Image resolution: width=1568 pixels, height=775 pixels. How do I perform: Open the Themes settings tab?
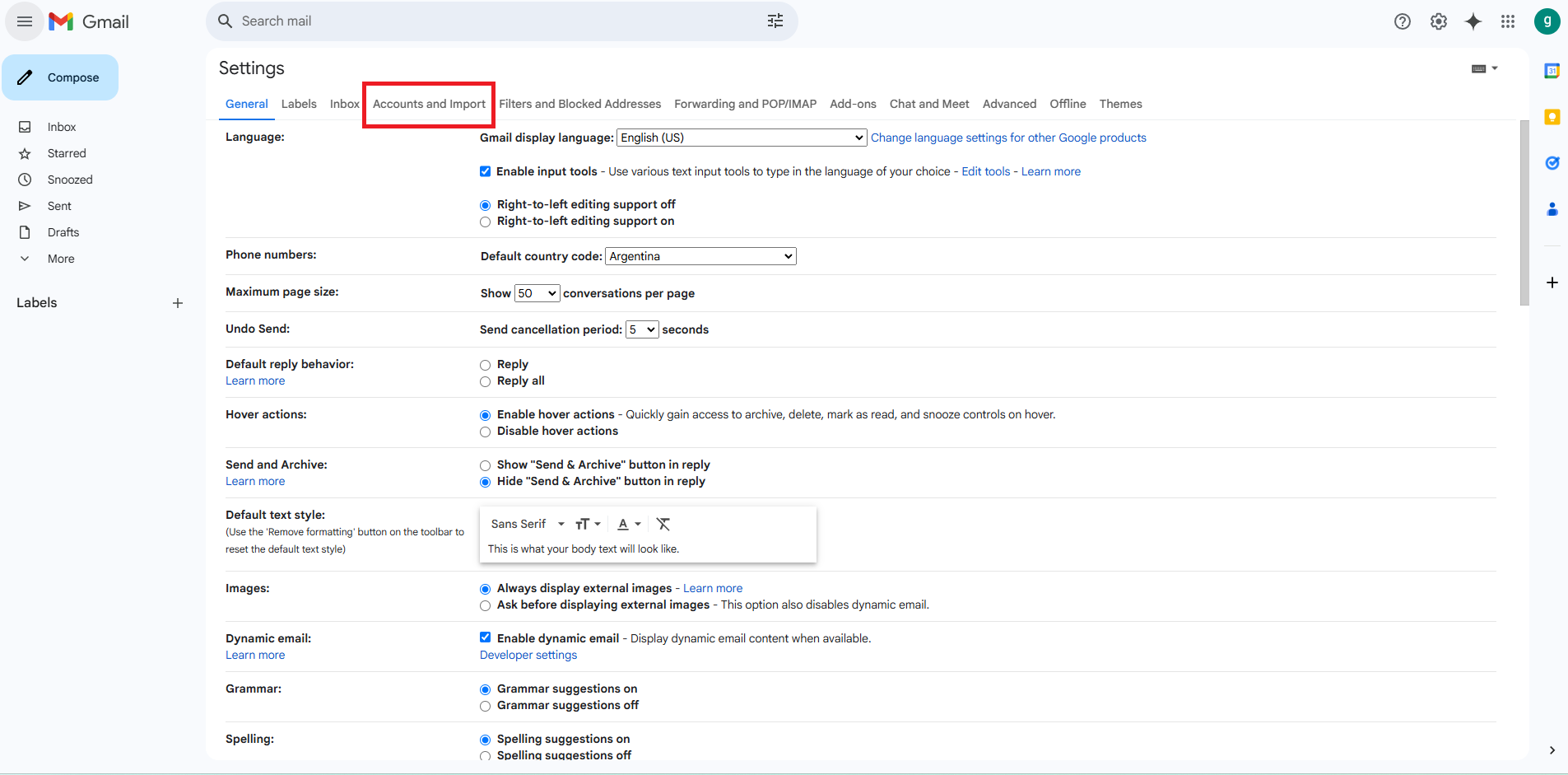tap(1120, 104)
